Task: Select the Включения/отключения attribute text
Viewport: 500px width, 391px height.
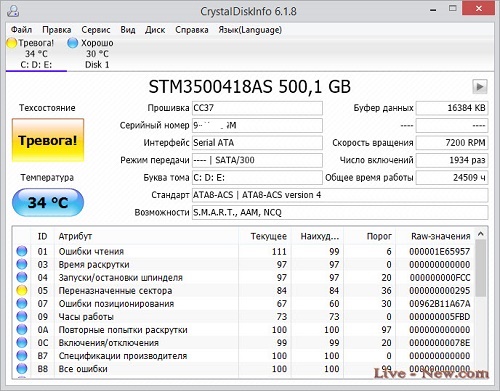Action: click(109, 343)
